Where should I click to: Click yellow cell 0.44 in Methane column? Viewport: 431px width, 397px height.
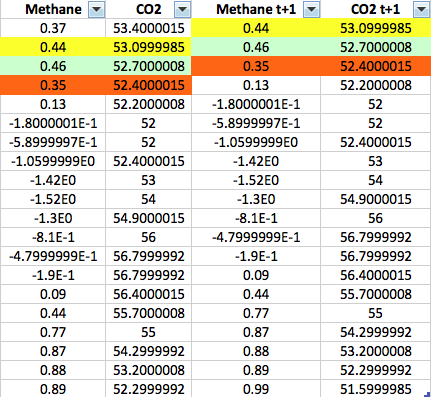click(x=53, y=47)
